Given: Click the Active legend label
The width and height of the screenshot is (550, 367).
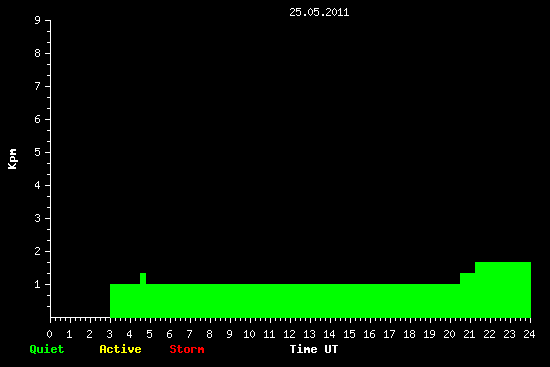Looking at the screenshot, I should [x=120, y=349].
